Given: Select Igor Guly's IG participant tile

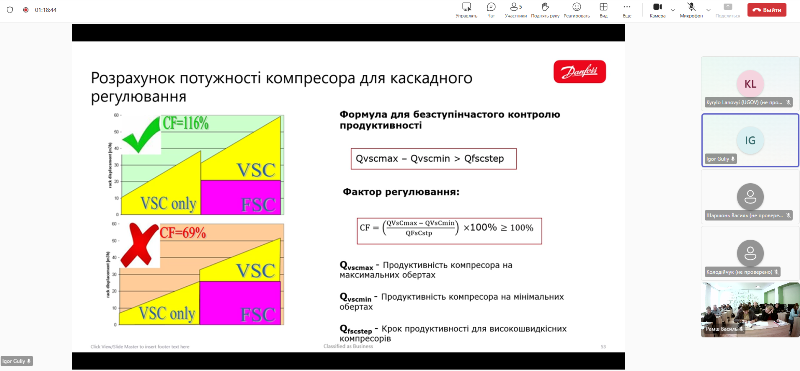Looking at the screenshot, I should coord(750,140).
